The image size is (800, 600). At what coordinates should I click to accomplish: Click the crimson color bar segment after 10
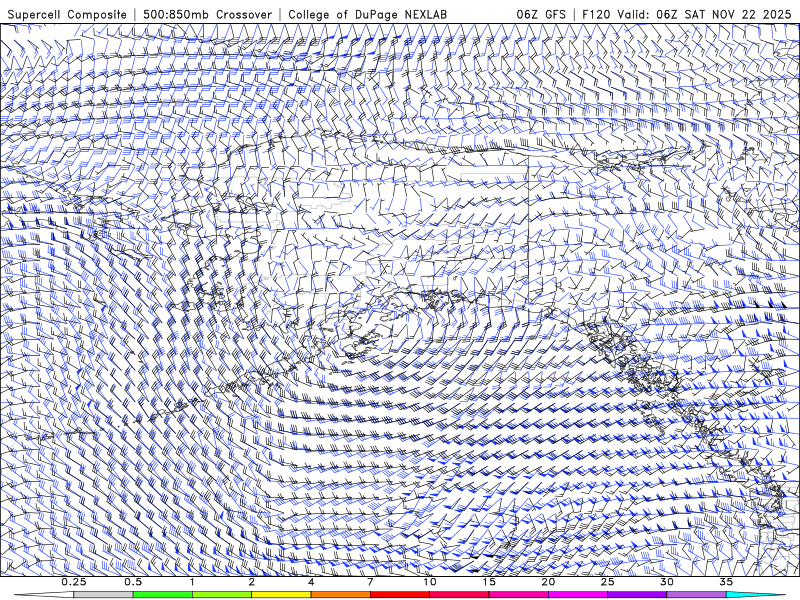coord(459,595)
